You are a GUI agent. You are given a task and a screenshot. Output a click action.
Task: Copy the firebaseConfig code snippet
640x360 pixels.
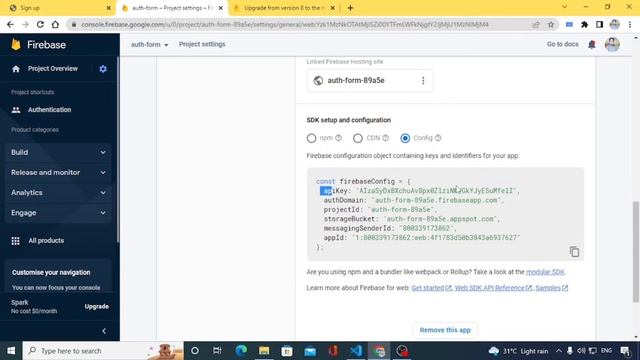574,251
